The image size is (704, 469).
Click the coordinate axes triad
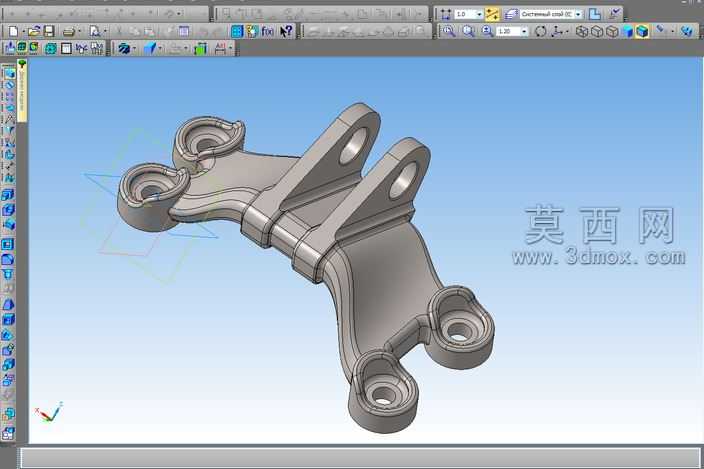[x=49, y=412]
